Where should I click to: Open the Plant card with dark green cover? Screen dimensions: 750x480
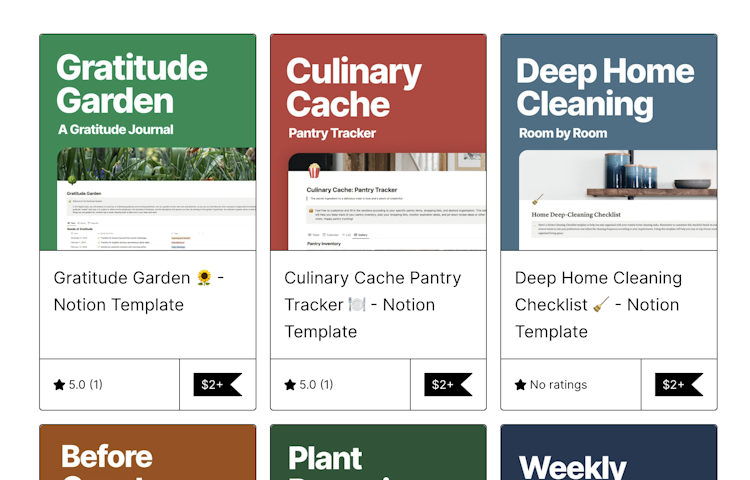378,452
